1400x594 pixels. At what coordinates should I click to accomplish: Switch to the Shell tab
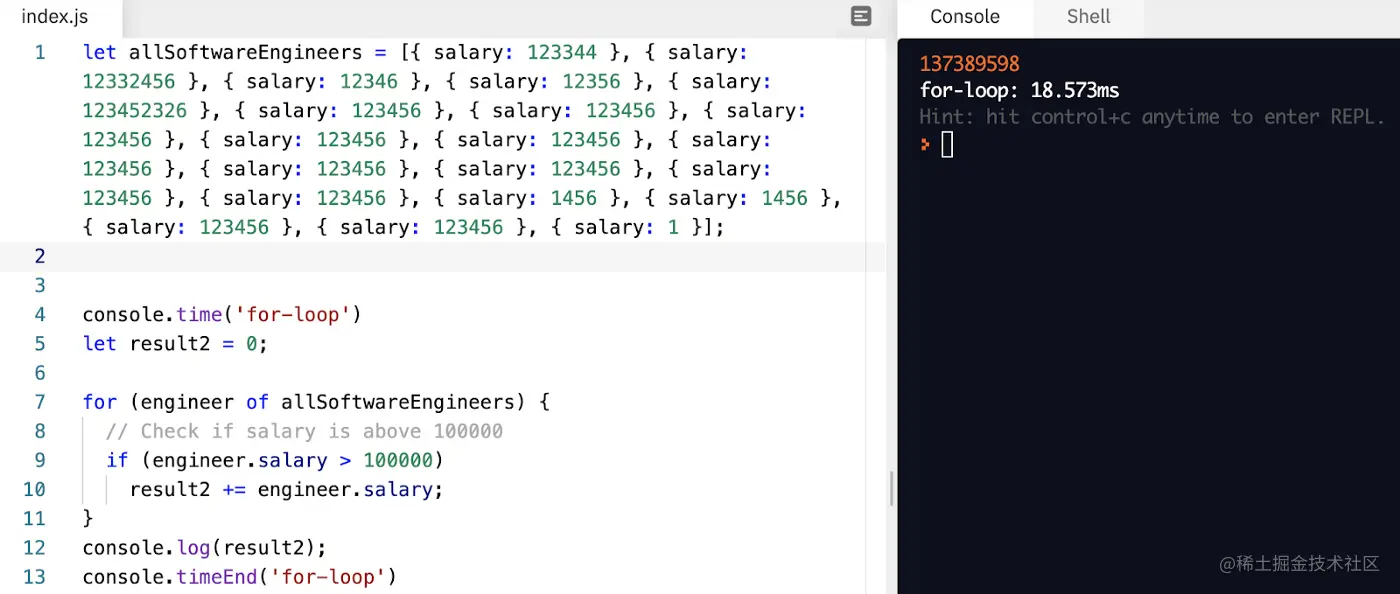1088,17
